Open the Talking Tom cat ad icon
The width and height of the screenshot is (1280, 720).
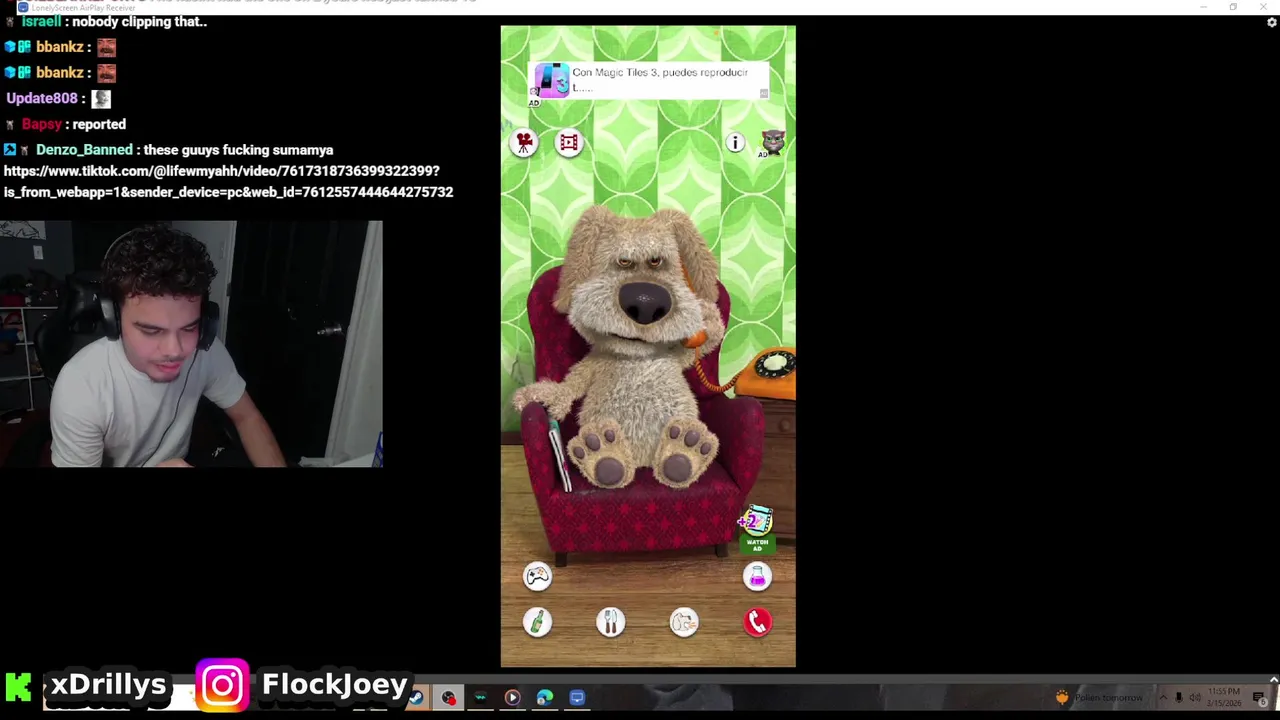[x=772, y=143]
